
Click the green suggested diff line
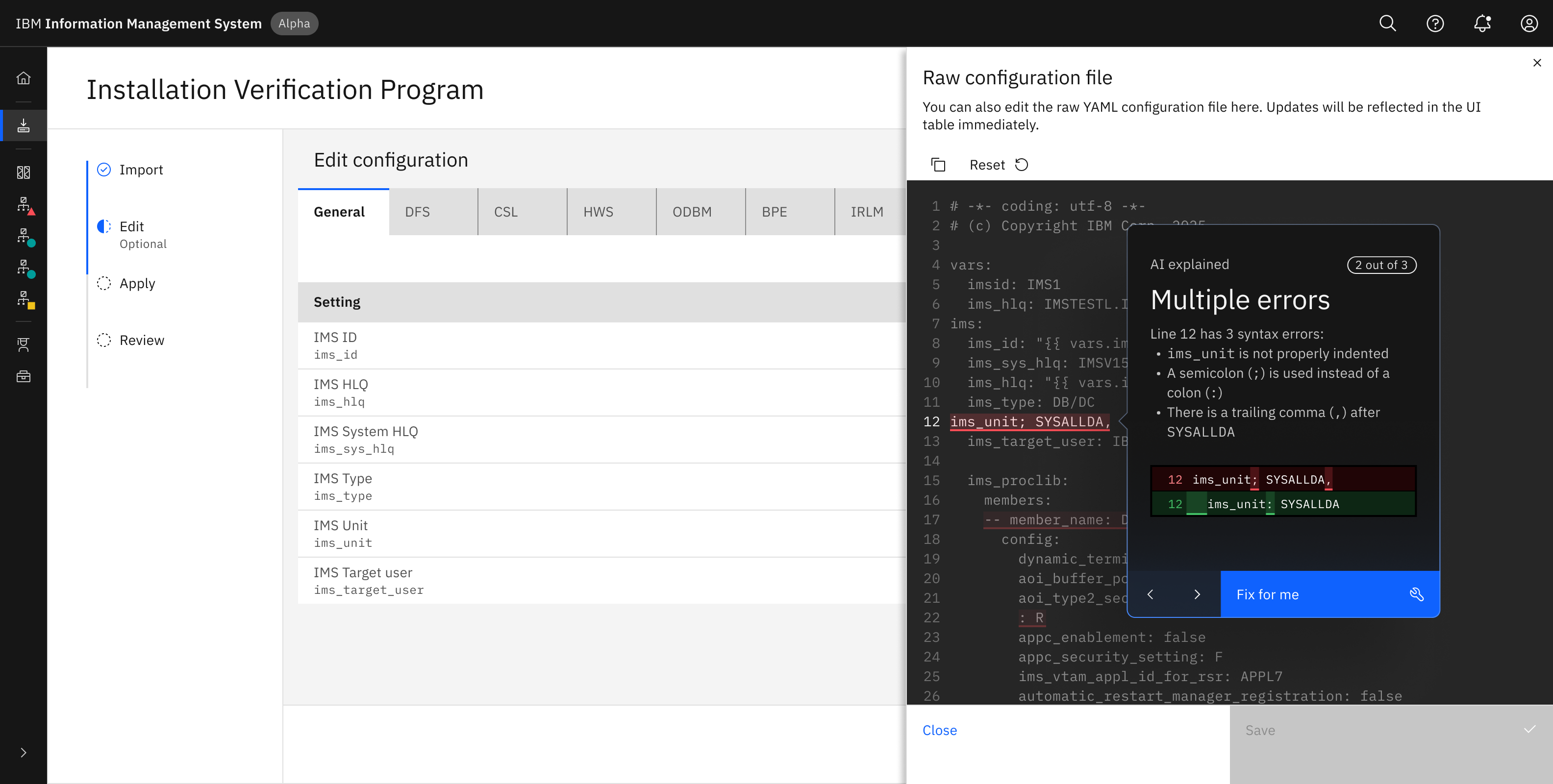coord(1283,504)
